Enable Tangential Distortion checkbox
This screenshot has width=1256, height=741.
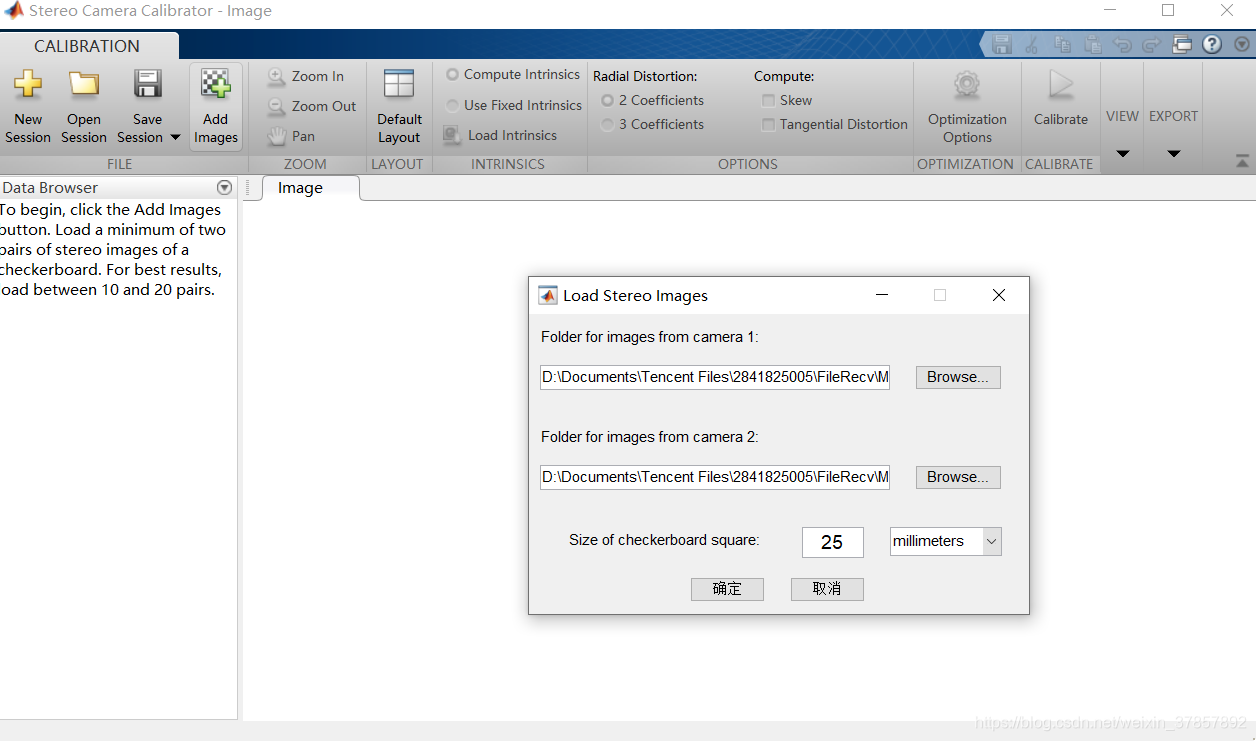point(768,125)
